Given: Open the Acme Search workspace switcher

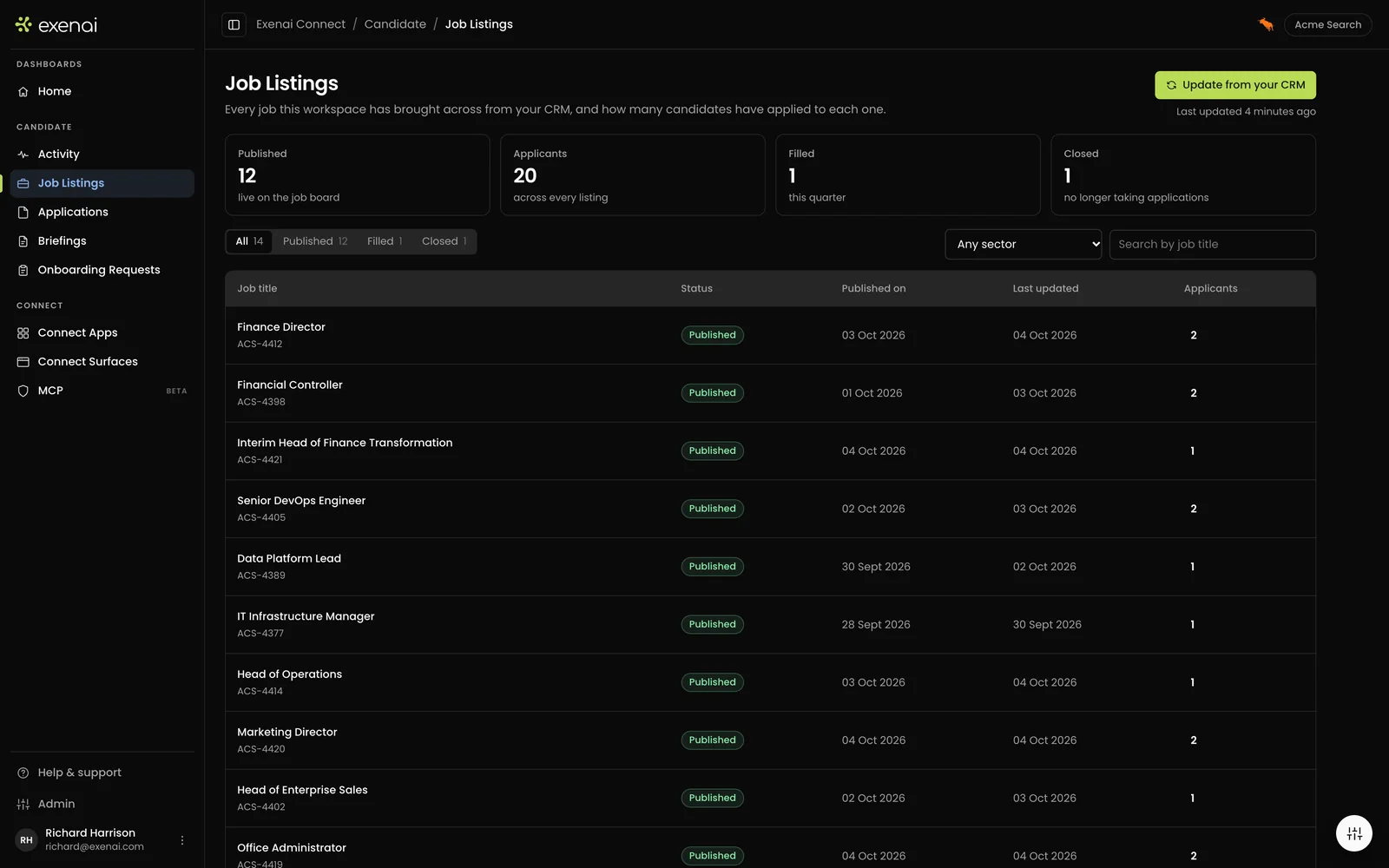Looking at the screenshot, I should [x=1327, y=24].
